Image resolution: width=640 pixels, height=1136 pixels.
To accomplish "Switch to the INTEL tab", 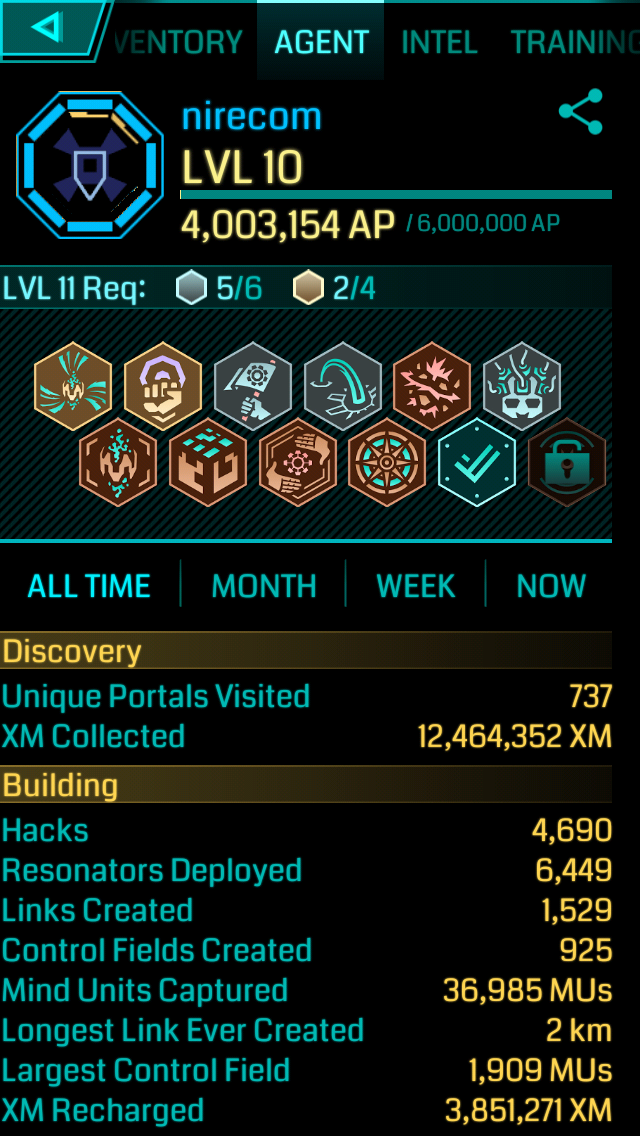I will (x=439, y=42).
